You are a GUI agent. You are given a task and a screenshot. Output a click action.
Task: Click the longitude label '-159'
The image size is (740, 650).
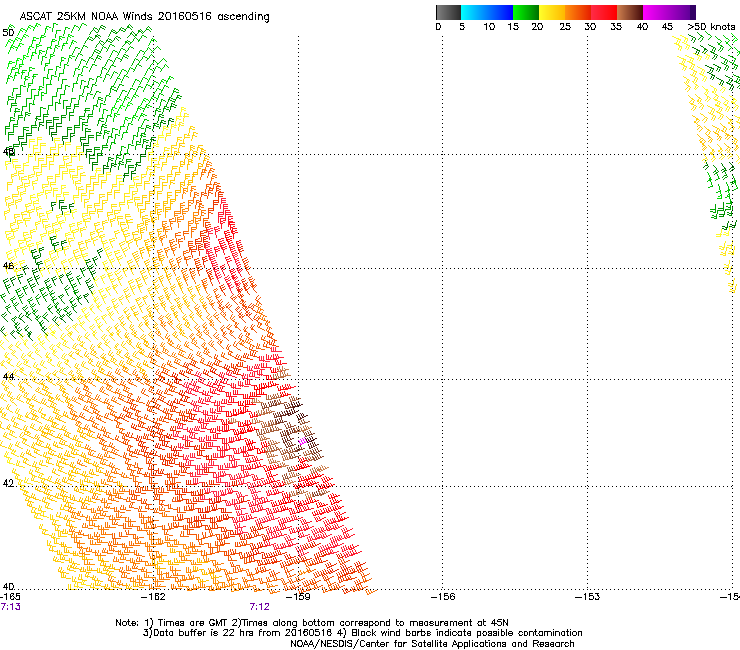[298, 597]
